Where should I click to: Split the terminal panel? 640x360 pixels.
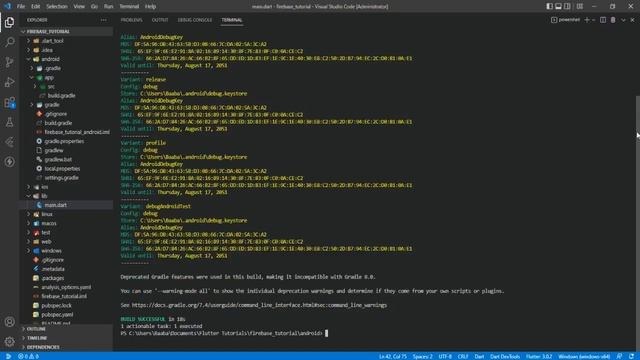603,20
